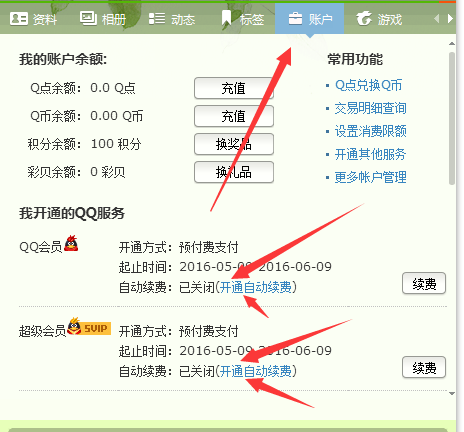Click the vertical scrollbar thumb
464x432 pixels.
pyautogui.click(x=452, y=118)
